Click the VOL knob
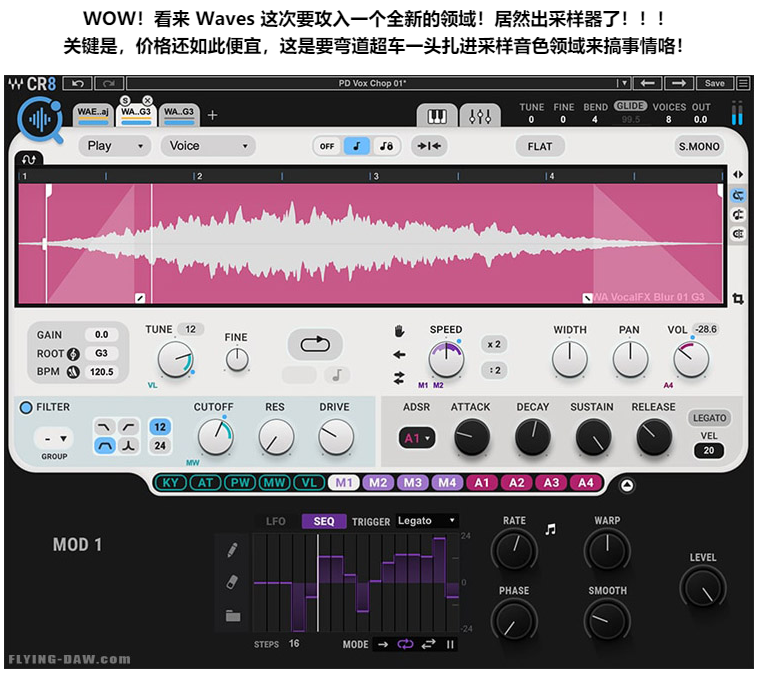 tap(691, 359)
